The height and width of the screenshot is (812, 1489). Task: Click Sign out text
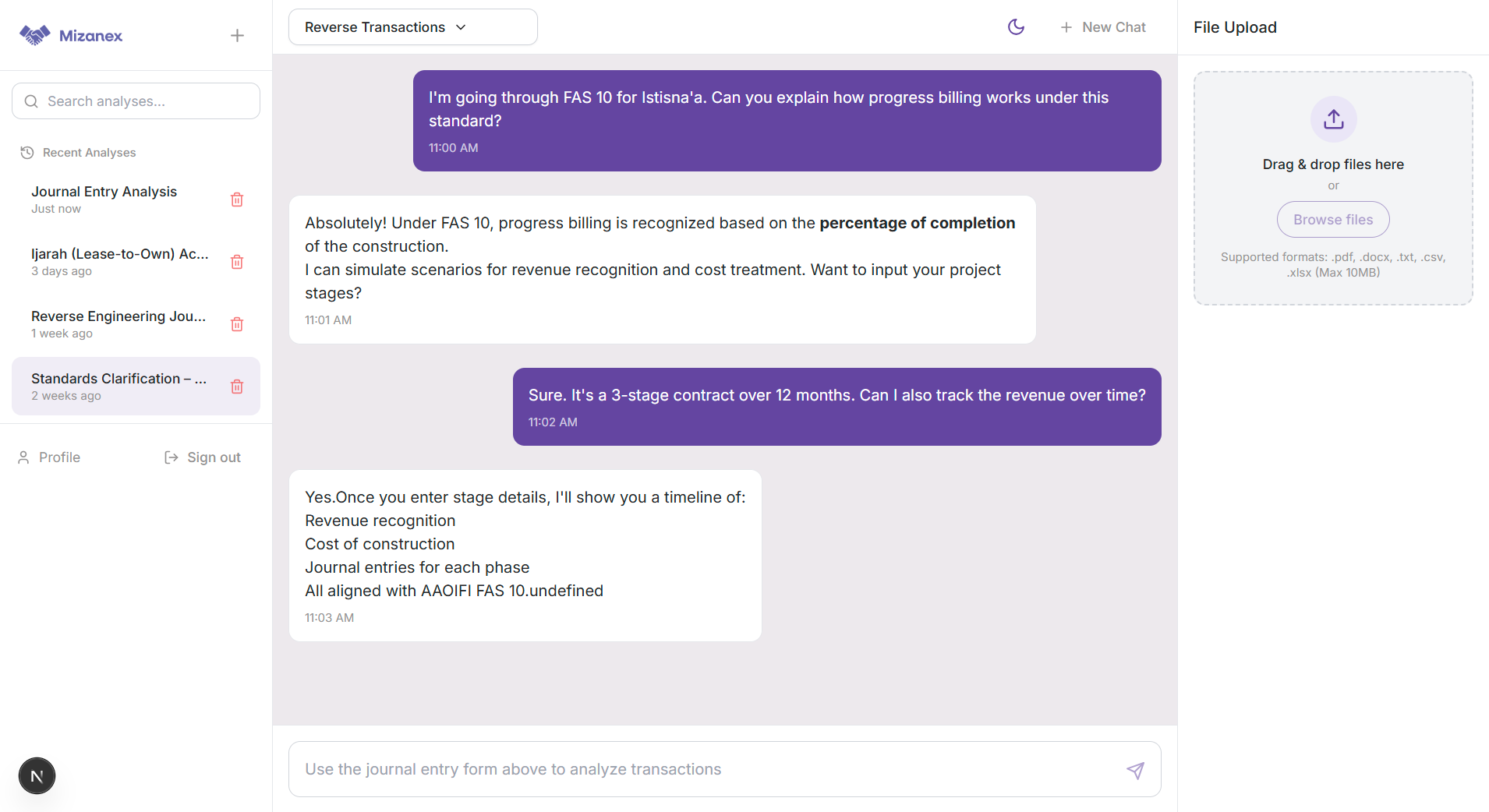pyautogui.click(x=214, y=457)
